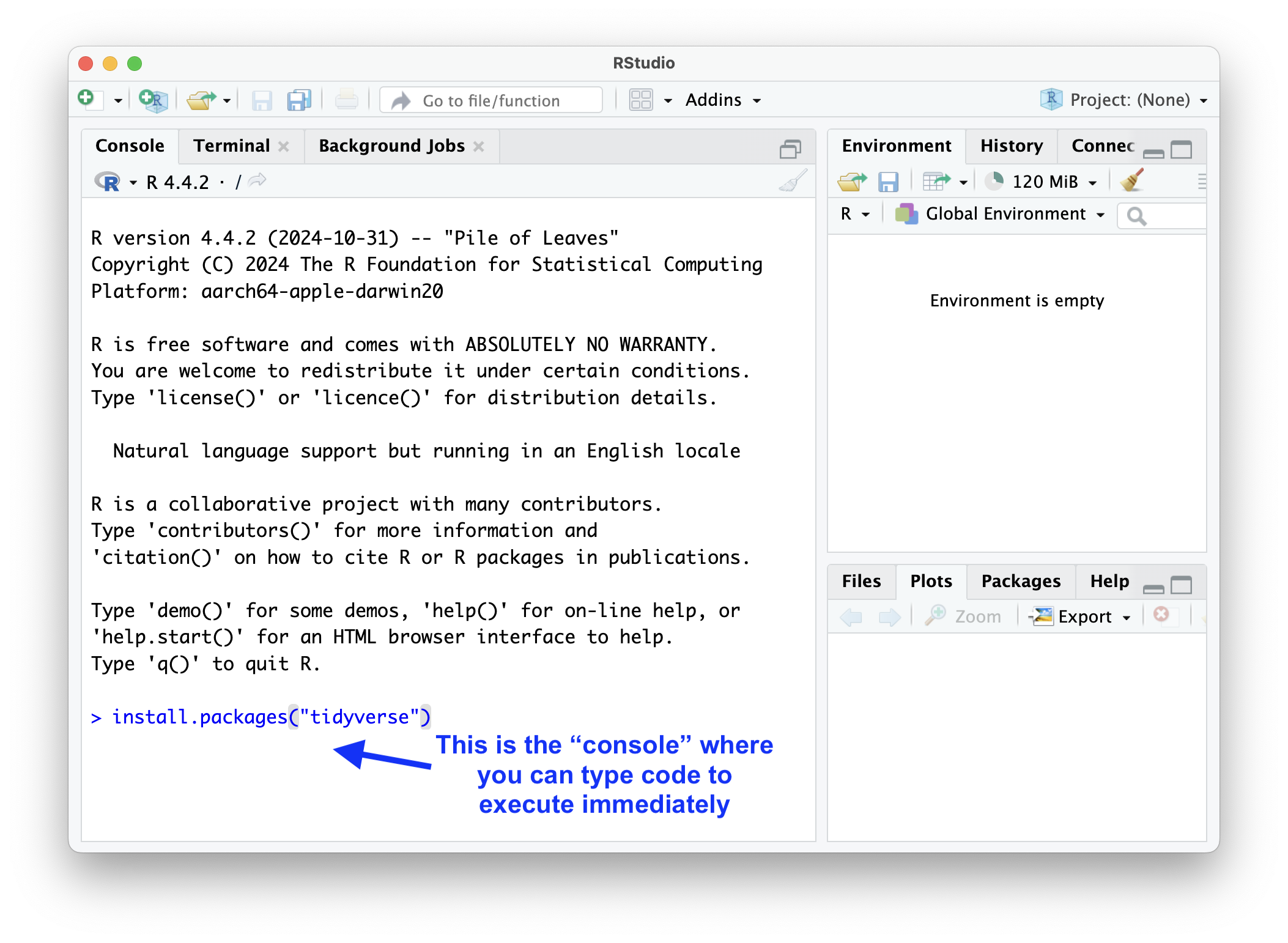1288x943 pixels.
Task: Minimize the Environment pane
Action: (1153, 153)
